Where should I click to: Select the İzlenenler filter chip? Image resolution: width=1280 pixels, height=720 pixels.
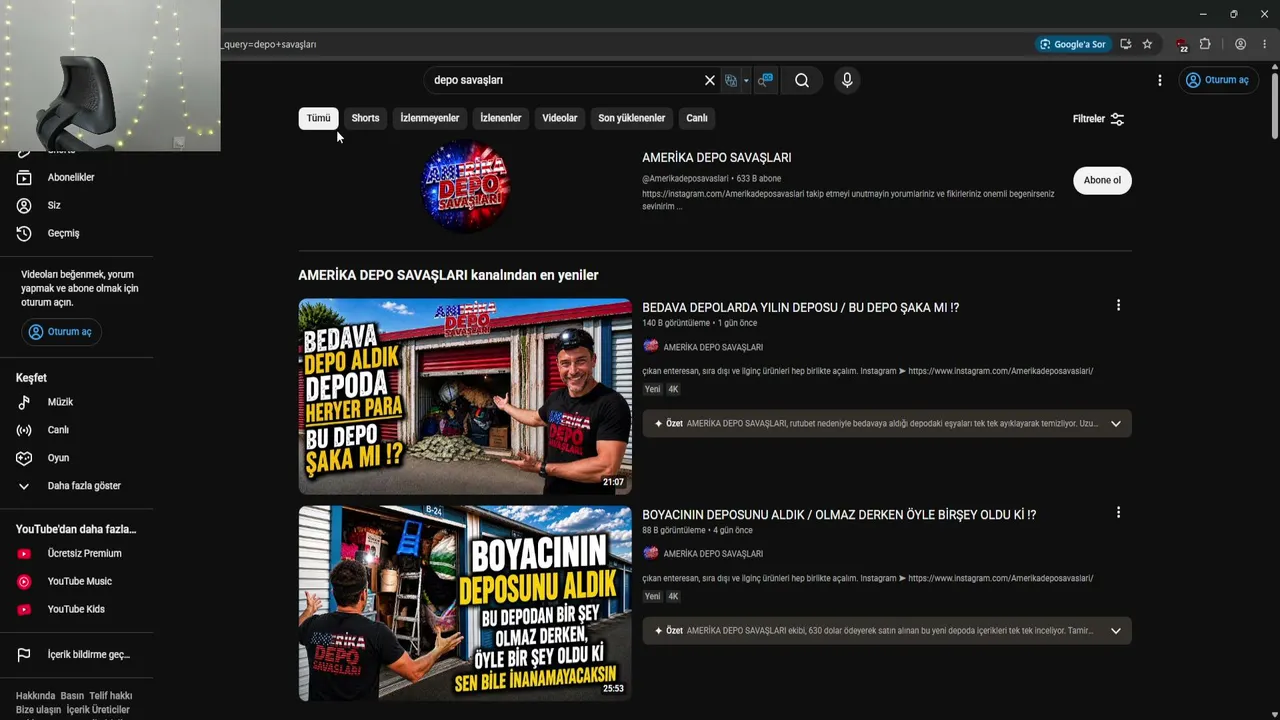(501, 118)
